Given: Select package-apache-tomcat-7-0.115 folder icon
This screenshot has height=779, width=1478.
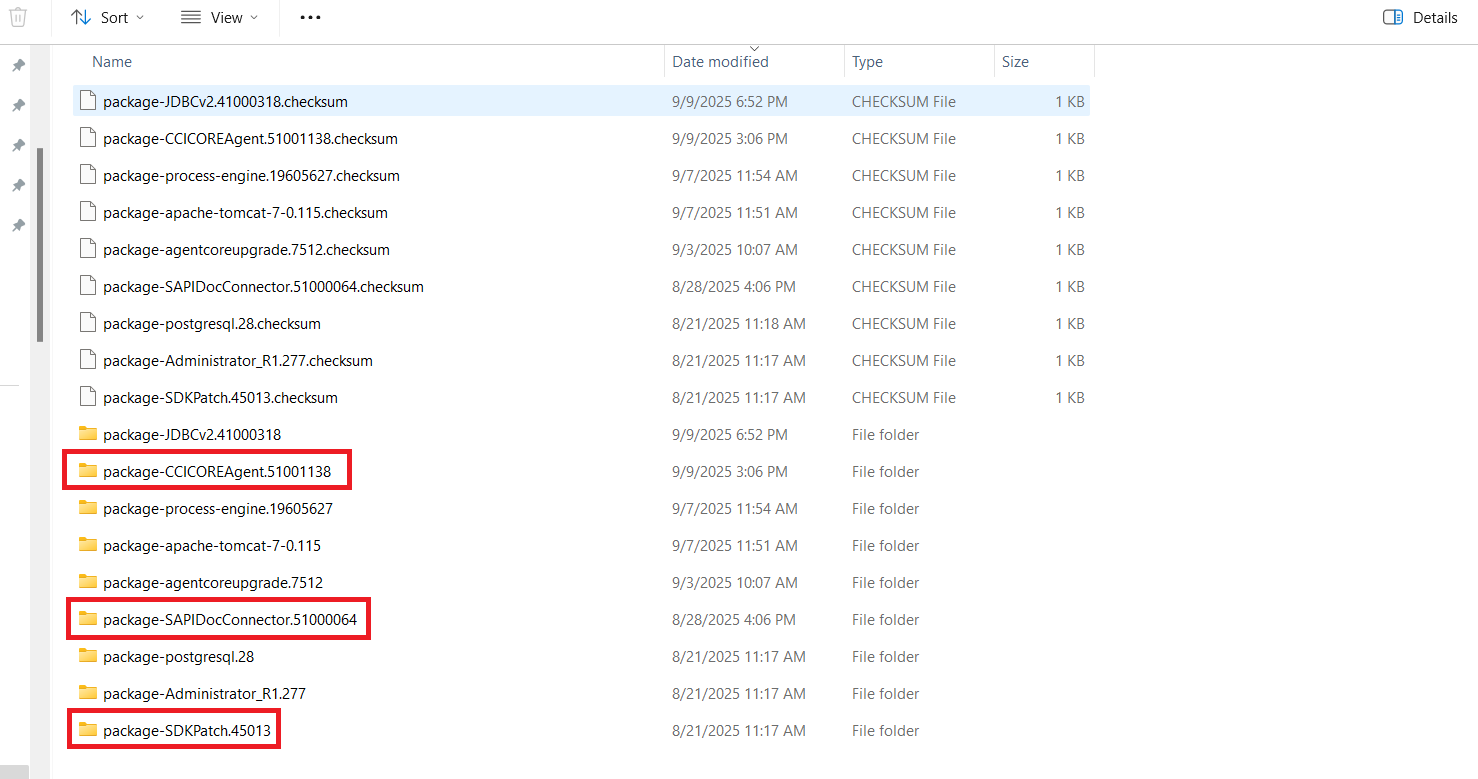Looking at the screenshot, I should click(88, 545).
